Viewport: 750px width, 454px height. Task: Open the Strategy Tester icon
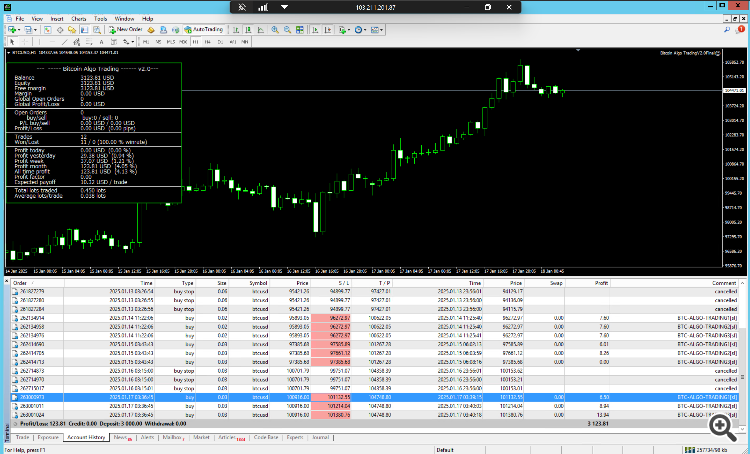point(97,30)
